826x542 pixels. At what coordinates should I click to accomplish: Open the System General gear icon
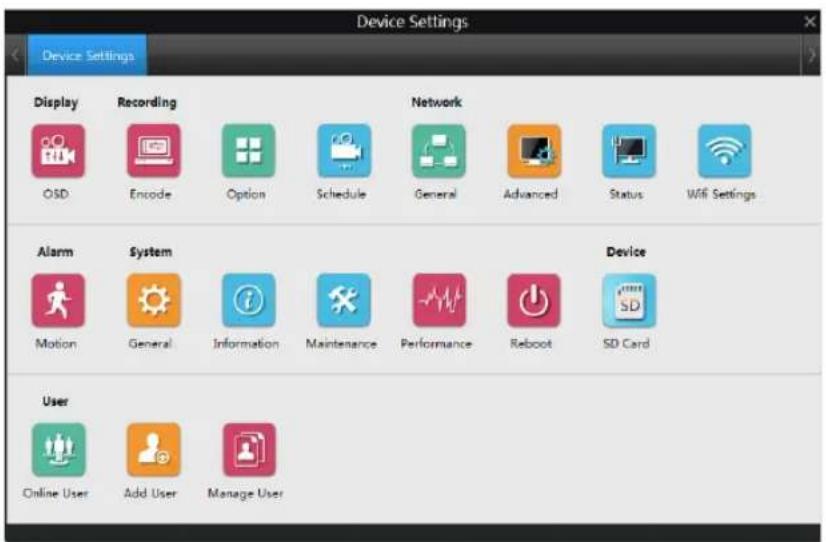pos(153,300)
